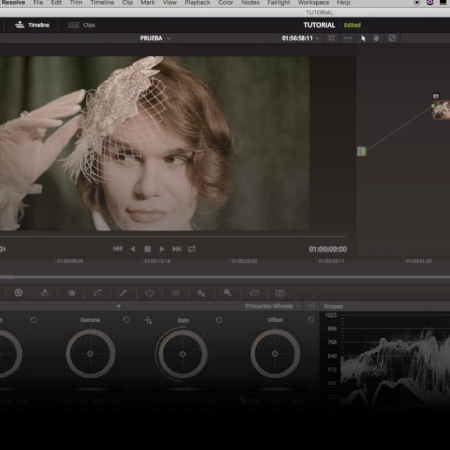This screenshot has height=450, width=450.
Task: Open the Help menu
Action: pos(343,3)
